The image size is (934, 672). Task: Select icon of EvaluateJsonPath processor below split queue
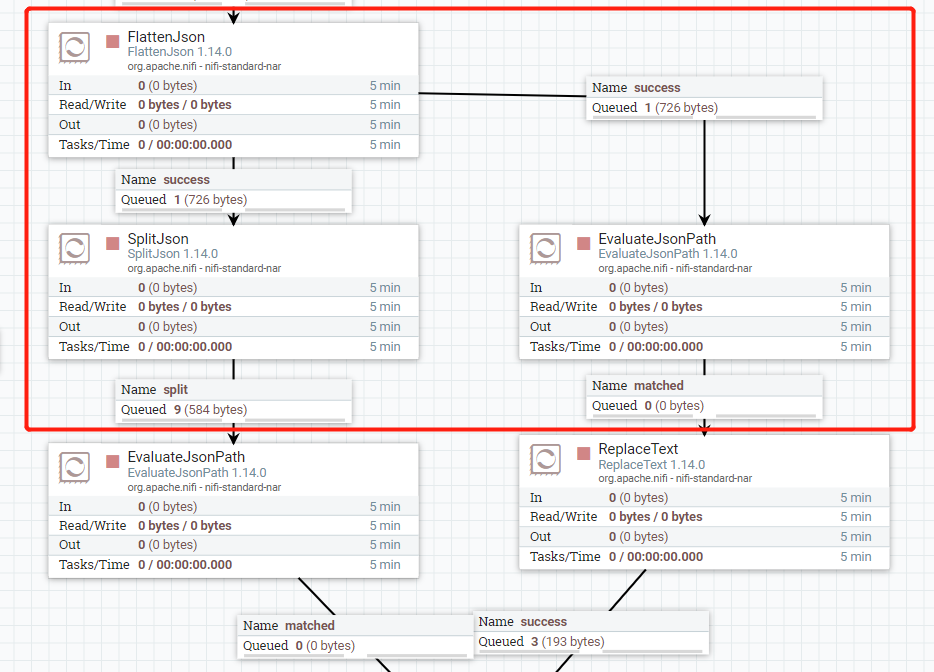(74, 467)
